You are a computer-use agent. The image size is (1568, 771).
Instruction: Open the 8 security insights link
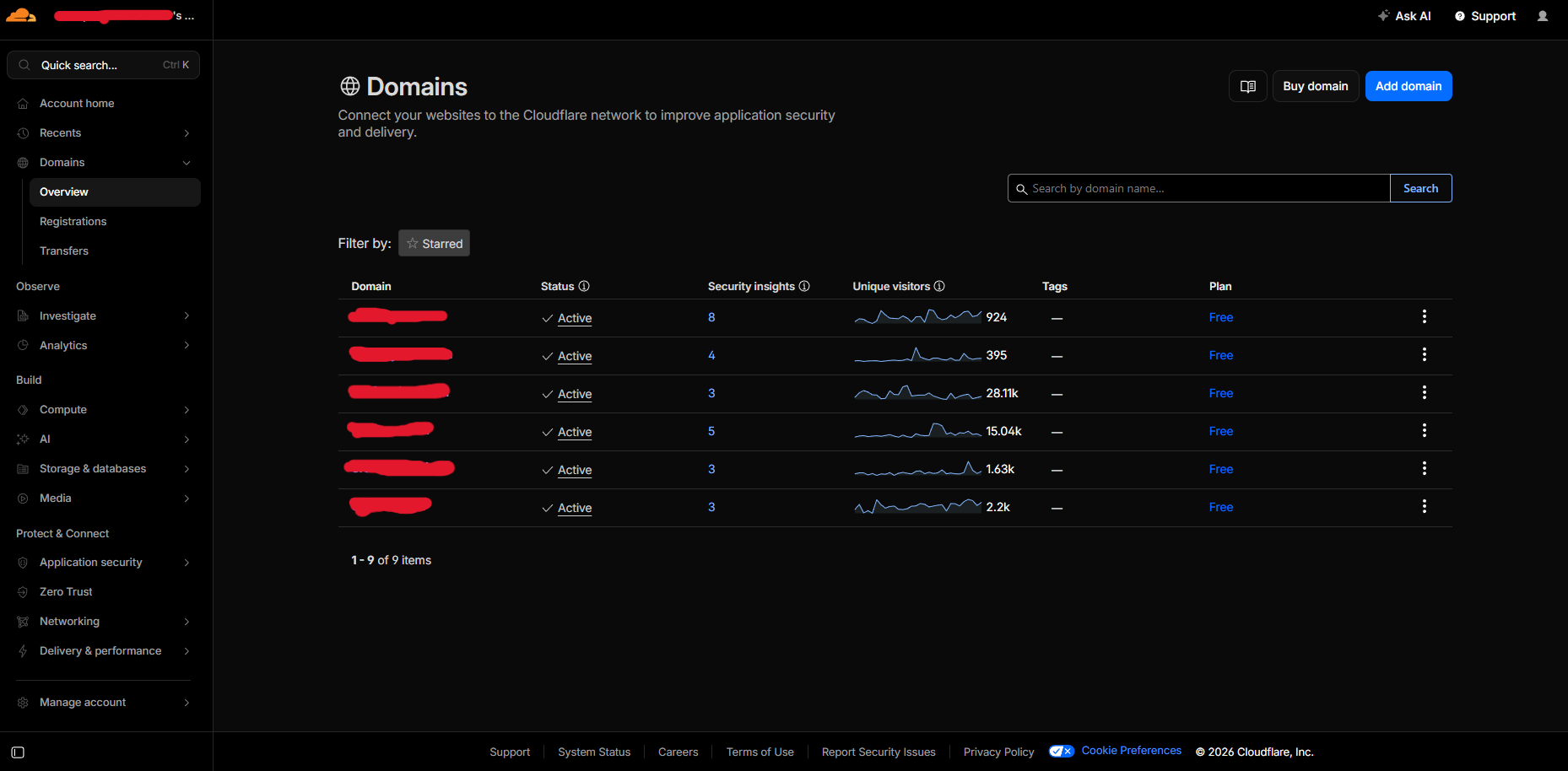[711, 317]
